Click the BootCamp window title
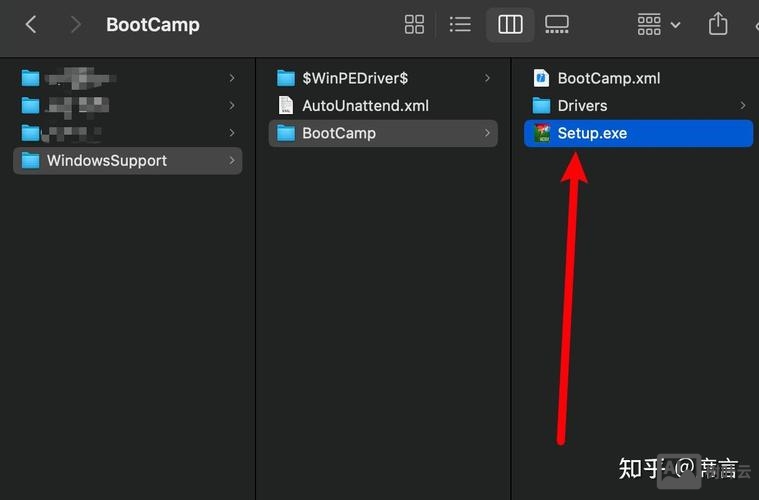Viewport: 759px width, 500px height. pos(152,25)
